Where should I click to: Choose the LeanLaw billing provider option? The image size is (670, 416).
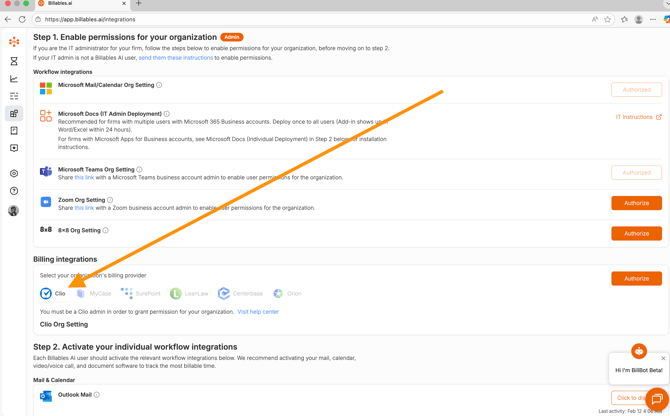tap(189, 294)
